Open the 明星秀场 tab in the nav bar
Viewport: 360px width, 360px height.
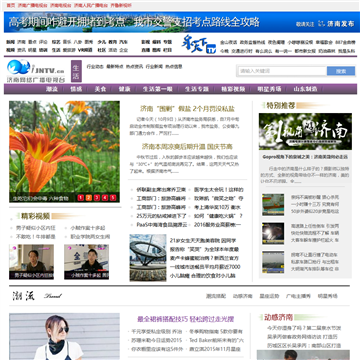click(269, 89)
